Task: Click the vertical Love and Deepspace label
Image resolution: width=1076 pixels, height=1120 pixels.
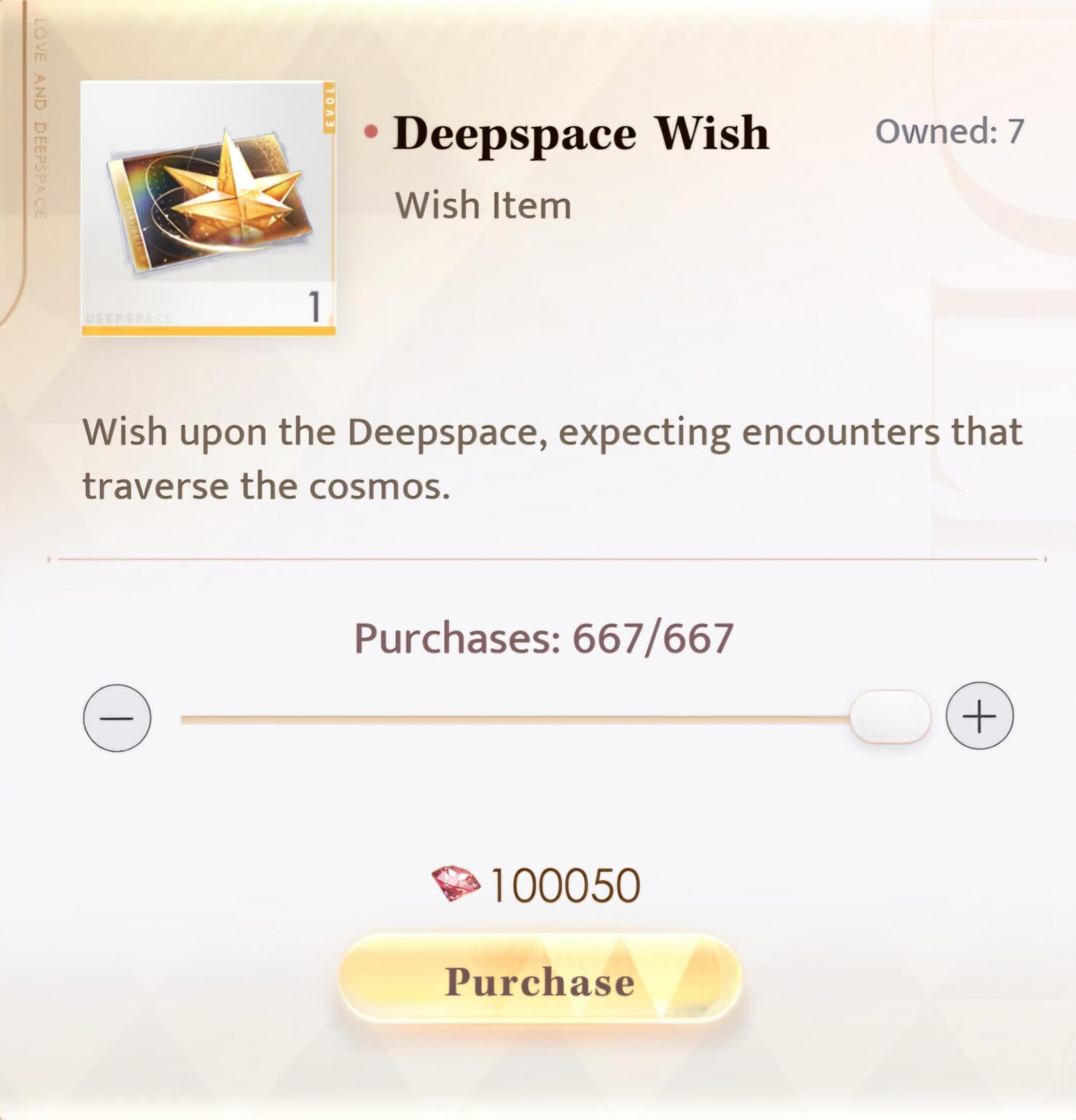Action: pyautogui.click(x=39, y=118)
